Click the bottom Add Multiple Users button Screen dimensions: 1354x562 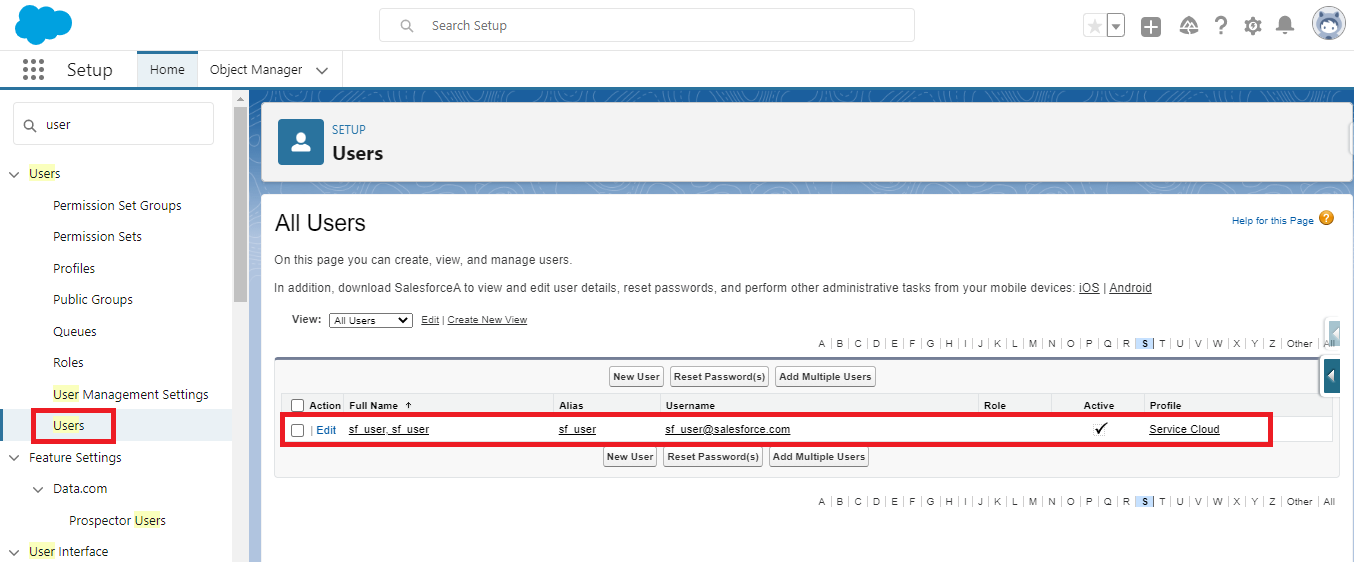click(819, 456)
